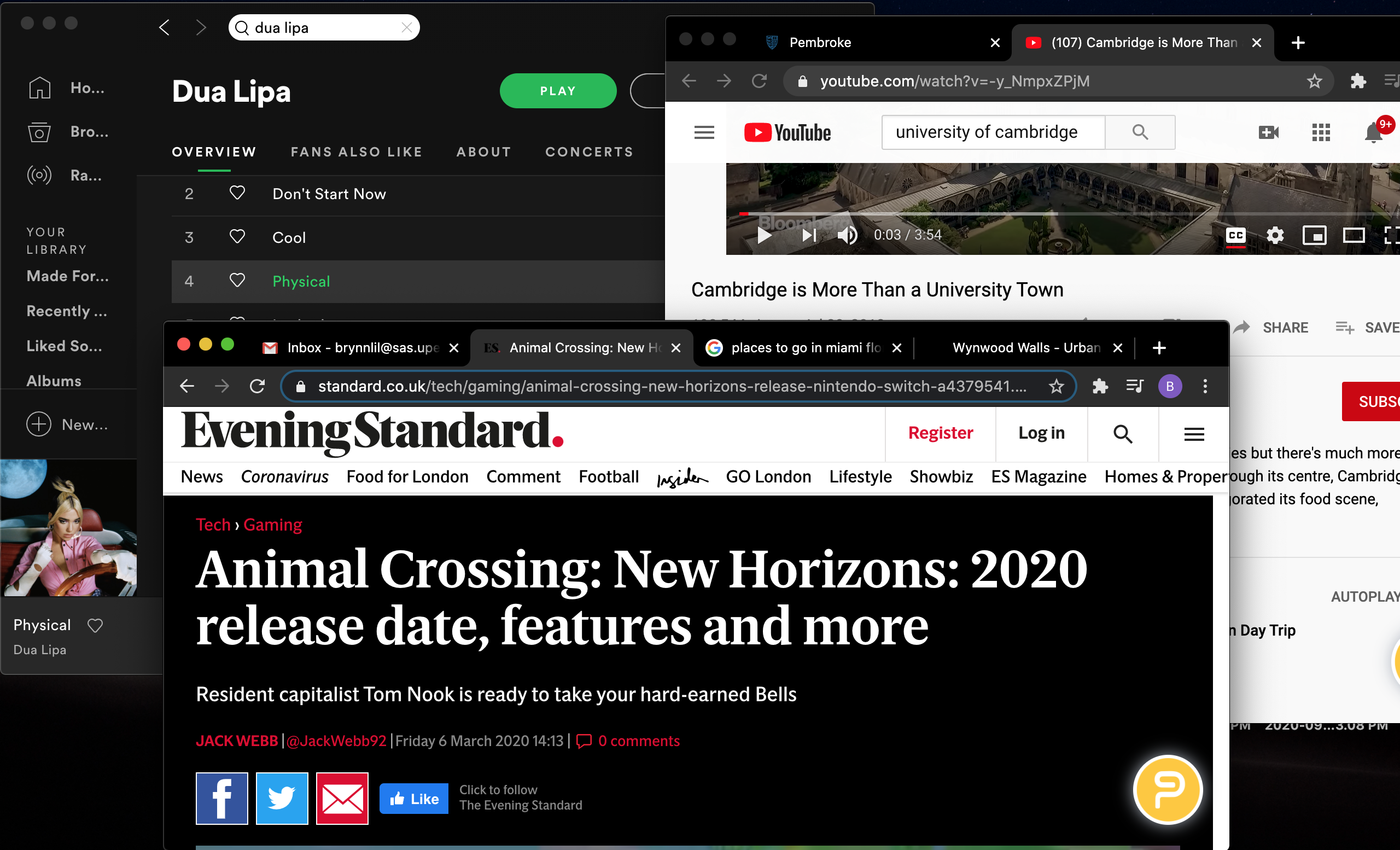This screenshot has width=1400, height=850.
Task: Go back in Spotify navigation
Action: tap(165, 27)
